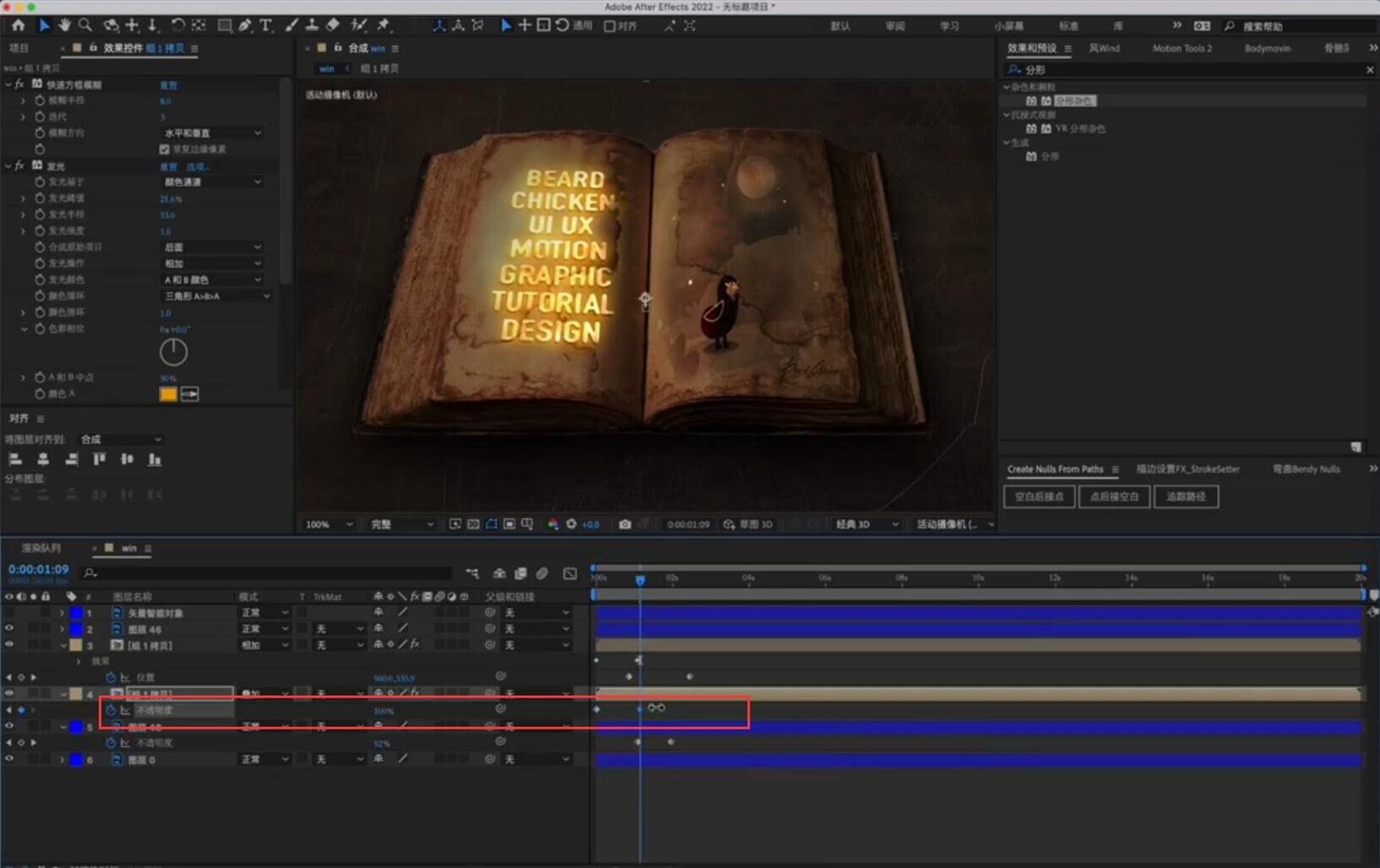
Task: Click the reset exposure icon in the viewer
Action: click(x=572, y=524)
